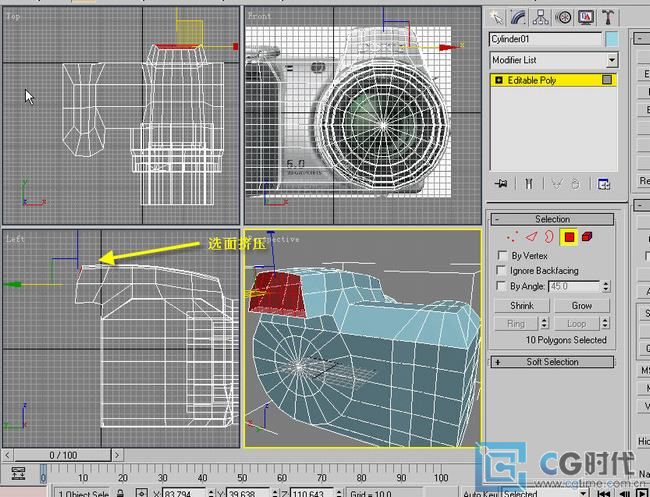Select Border sub-object level

(549, 237)
